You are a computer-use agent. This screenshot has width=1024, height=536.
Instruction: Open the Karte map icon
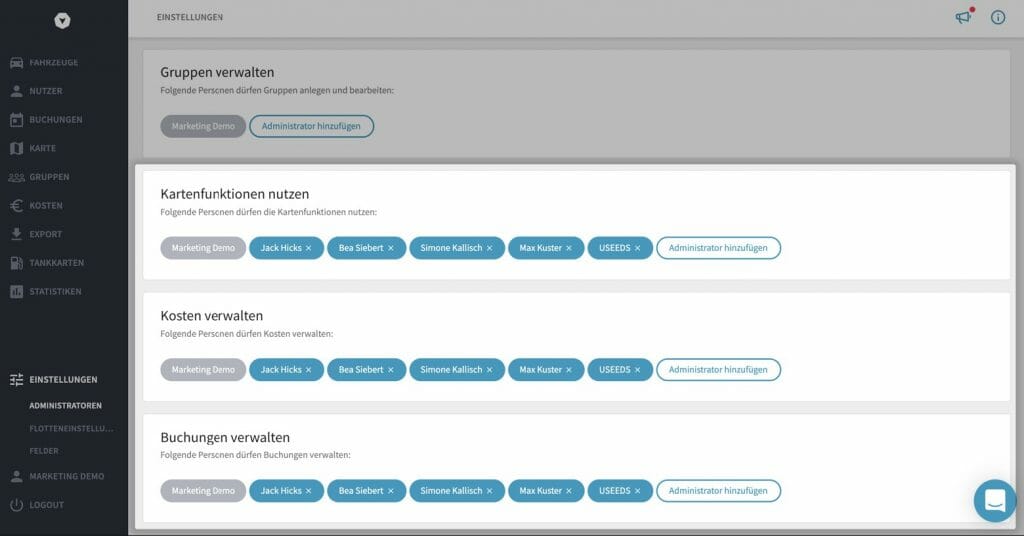click(16, 148)
